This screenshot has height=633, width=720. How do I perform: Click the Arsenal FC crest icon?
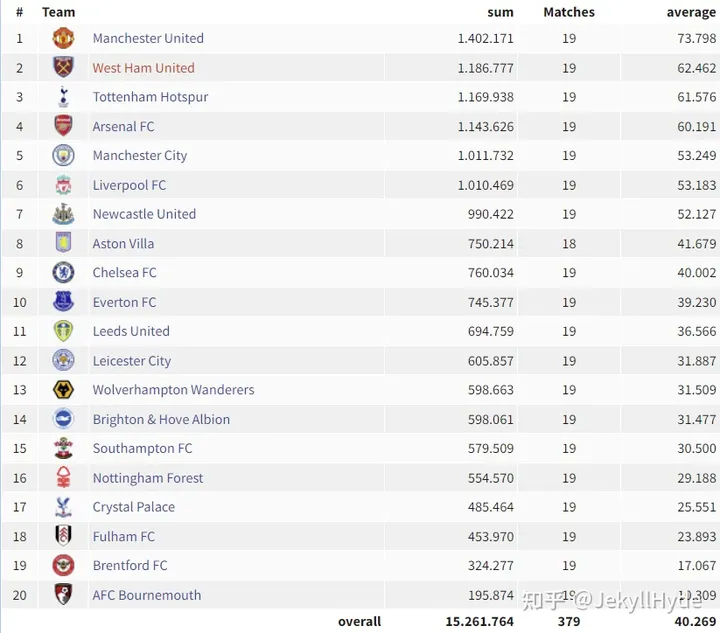[63, 126]
